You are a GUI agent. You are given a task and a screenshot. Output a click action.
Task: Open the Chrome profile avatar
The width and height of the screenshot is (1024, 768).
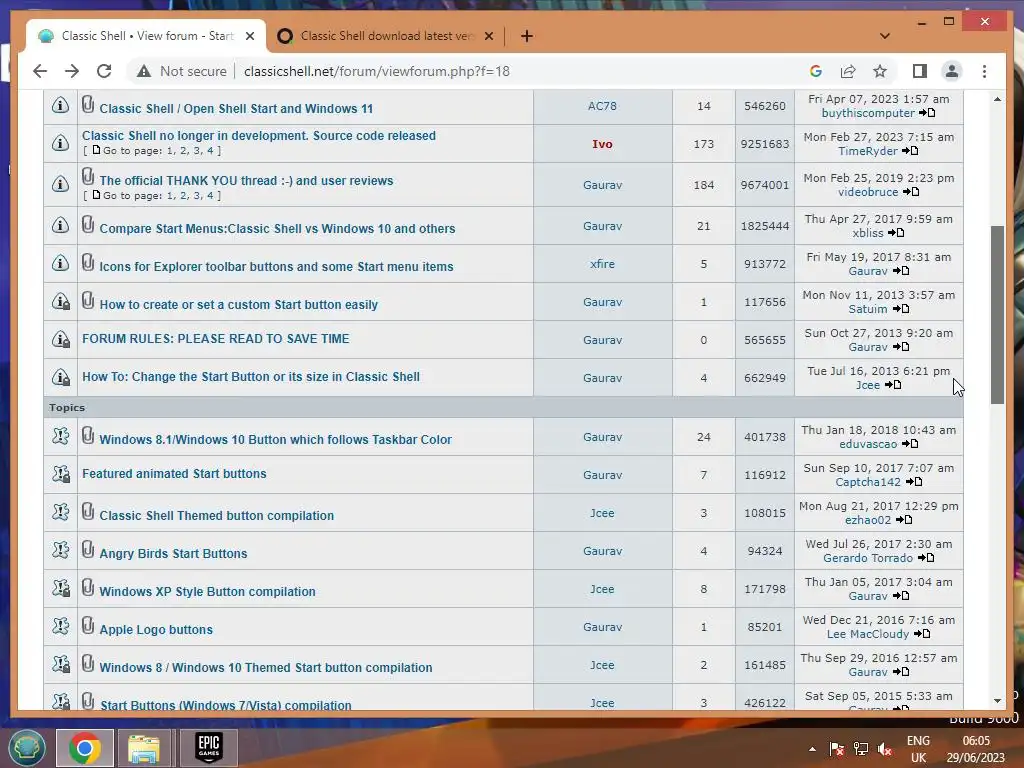952,71
